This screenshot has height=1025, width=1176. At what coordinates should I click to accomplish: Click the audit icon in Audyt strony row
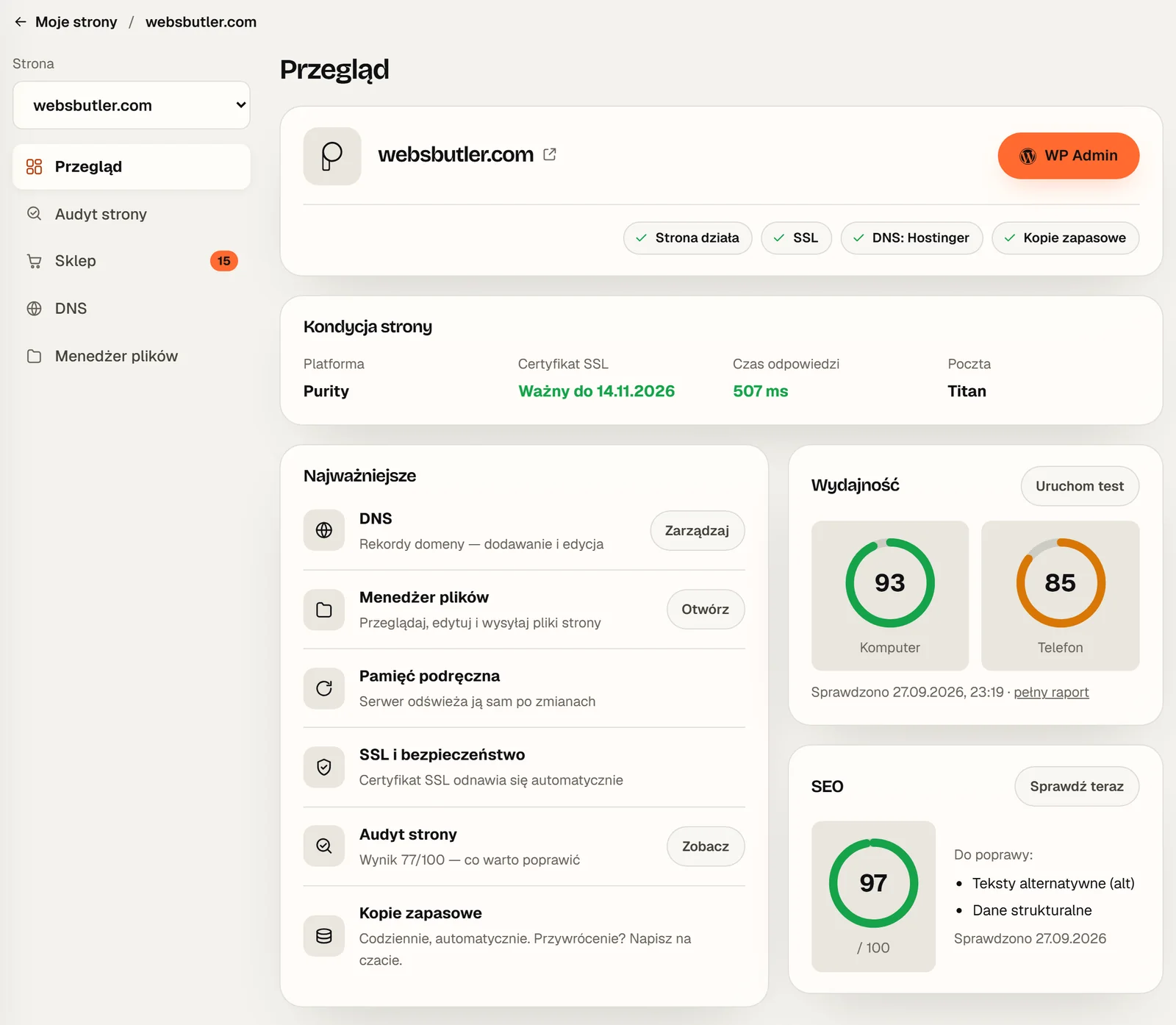pyautogui.click(x=324, y=846)
